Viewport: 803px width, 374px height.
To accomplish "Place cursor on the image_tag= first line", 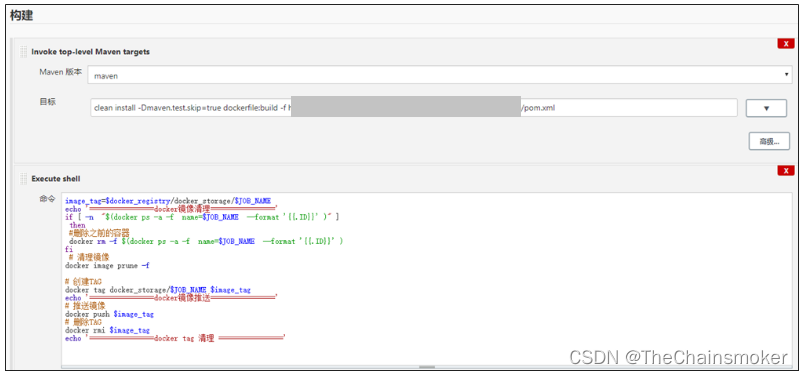I will (x=168, y=201).
